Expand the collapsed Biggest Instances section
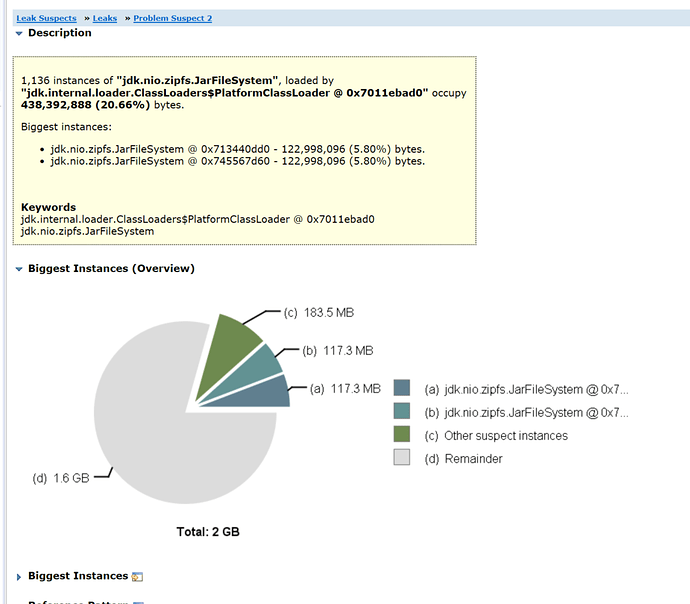This screenshot has height=604, width=690. (19, 577)
